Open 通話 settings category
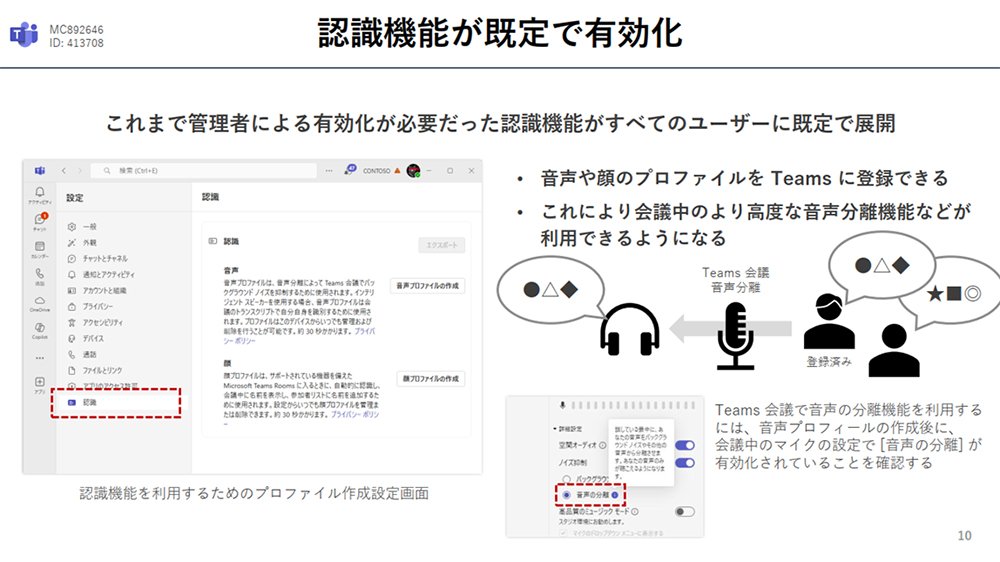The image size is (1000, 562). [82, 354]
